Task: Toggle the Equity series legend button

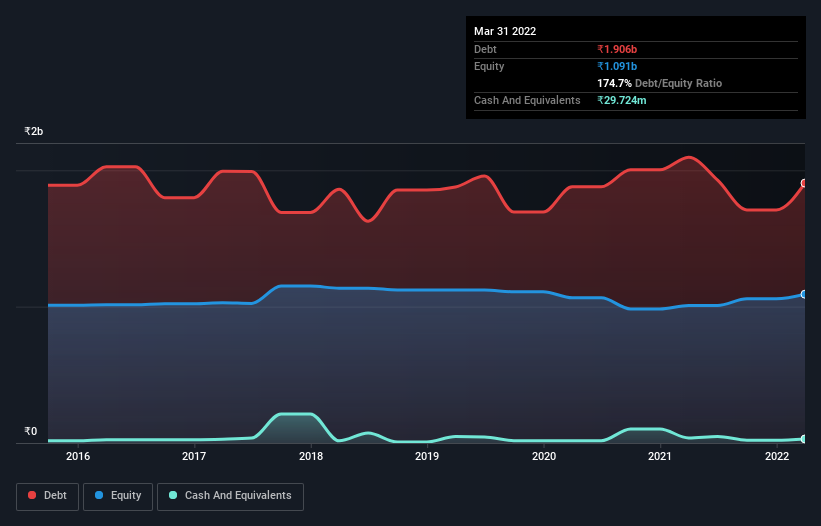Action: [118, 496]
